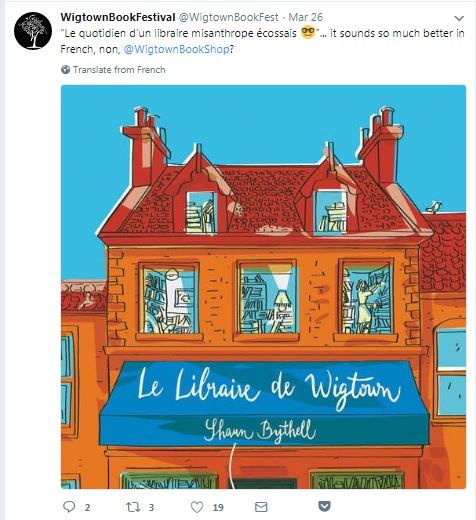Open WigtownBookFestival tree avatar profile
Viewport: 476px width, 520px height.
coord(33,31)
